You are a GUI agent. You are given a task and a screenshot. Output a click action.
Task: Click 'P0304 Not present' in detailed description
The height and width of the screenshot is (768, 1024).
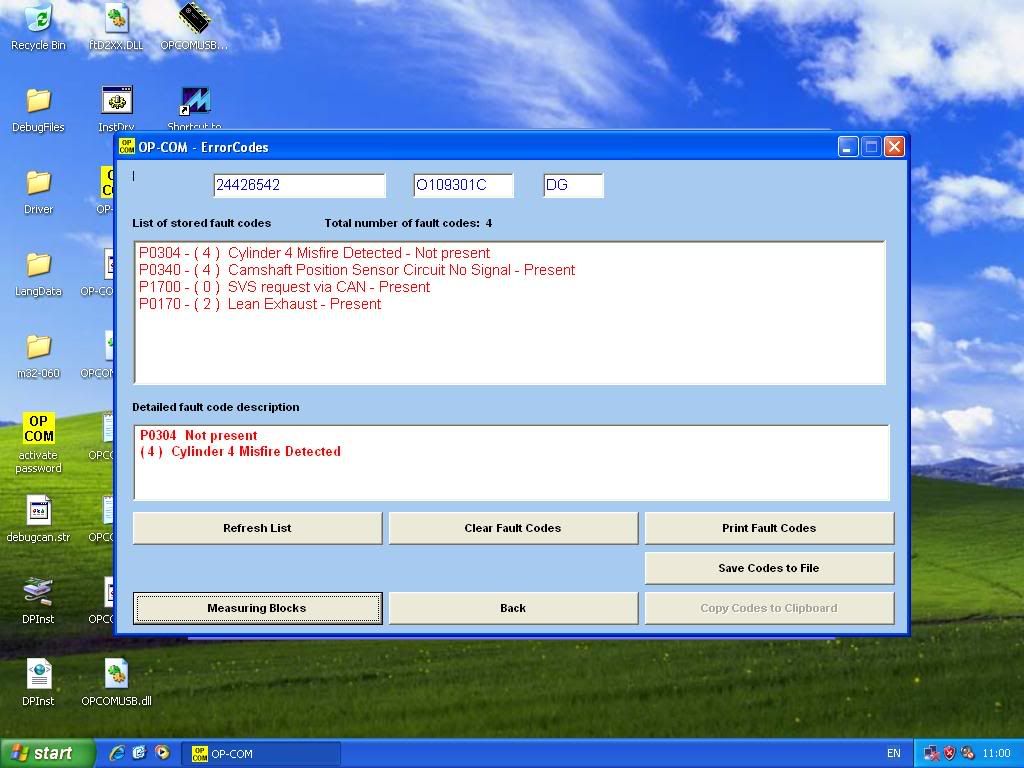[199, 435]
